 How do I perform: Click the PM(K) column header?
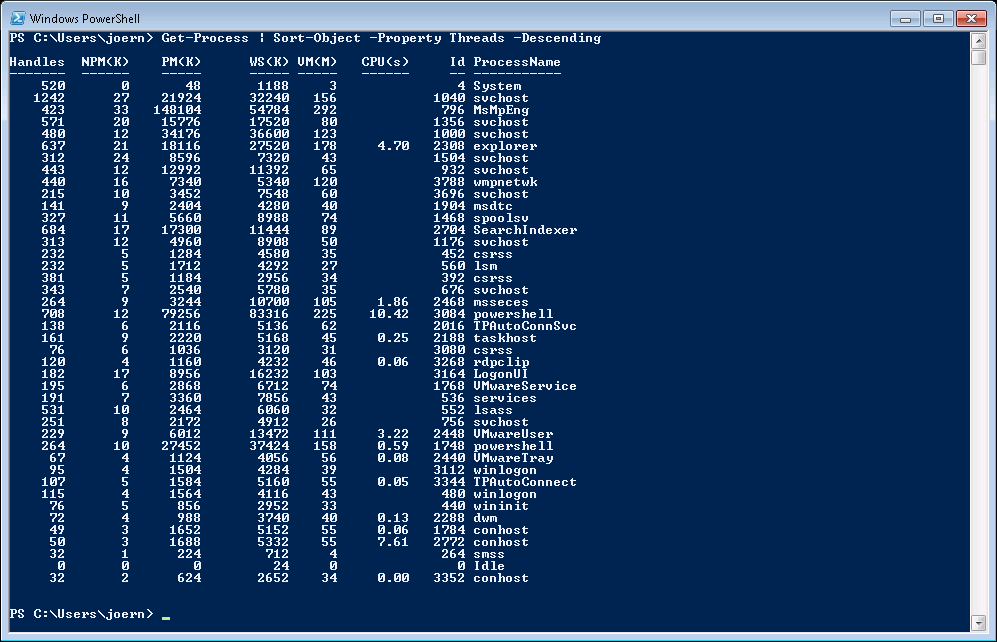[181, 62]
